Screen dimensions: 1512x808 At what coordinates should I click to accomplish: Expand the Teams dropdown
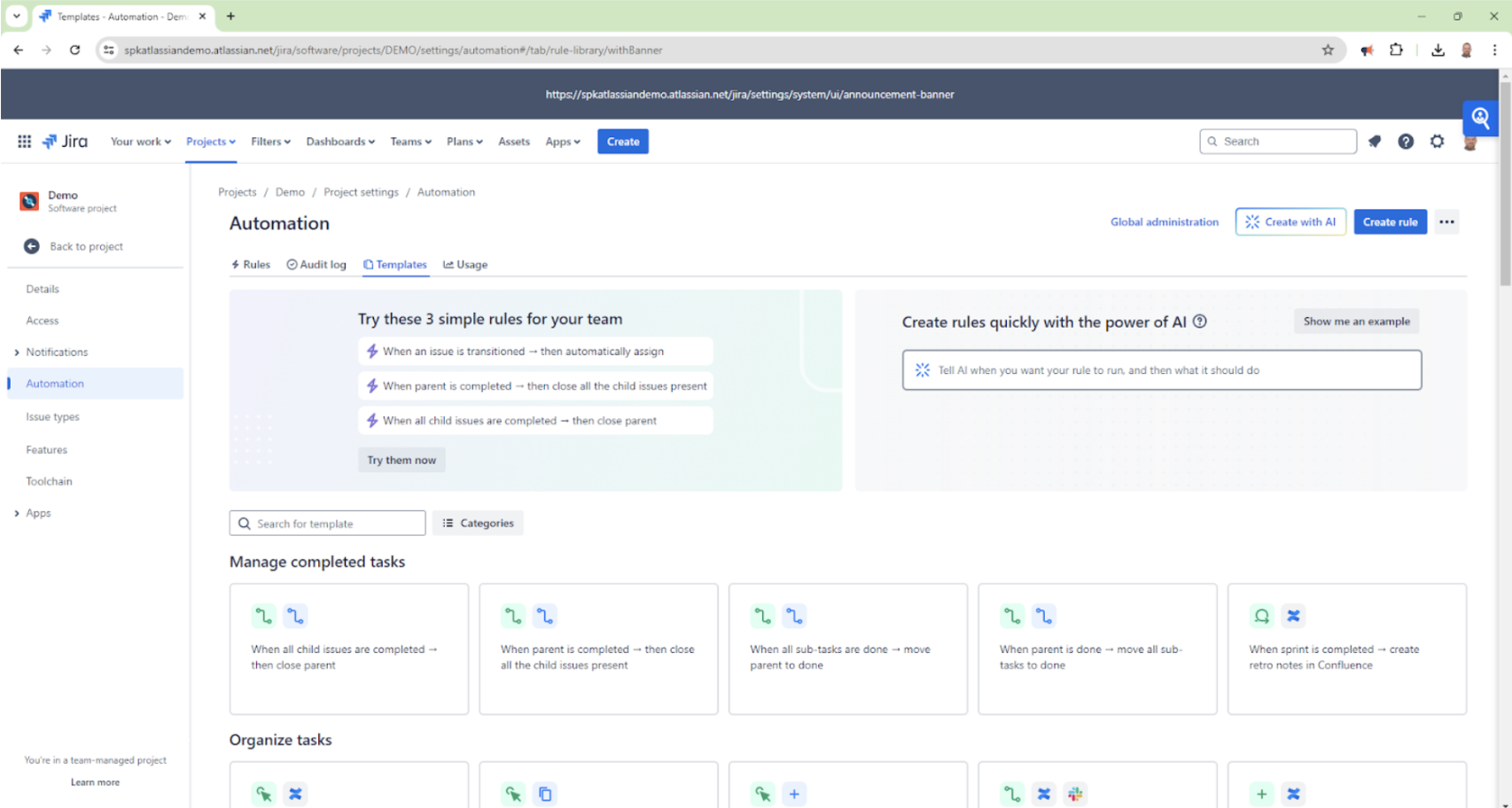tap(410, 142)
